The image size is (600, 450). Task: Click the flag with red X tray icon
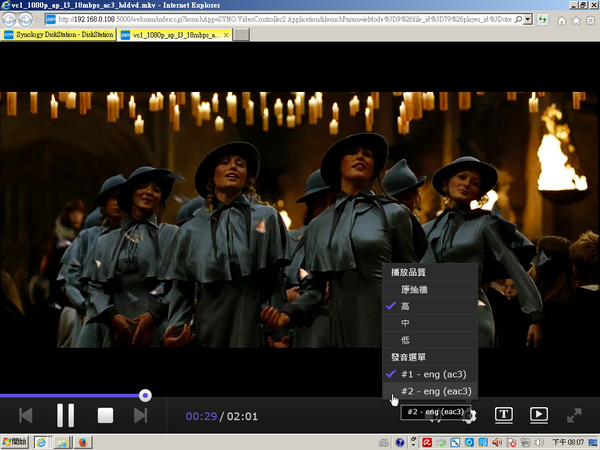pos(511,442)
